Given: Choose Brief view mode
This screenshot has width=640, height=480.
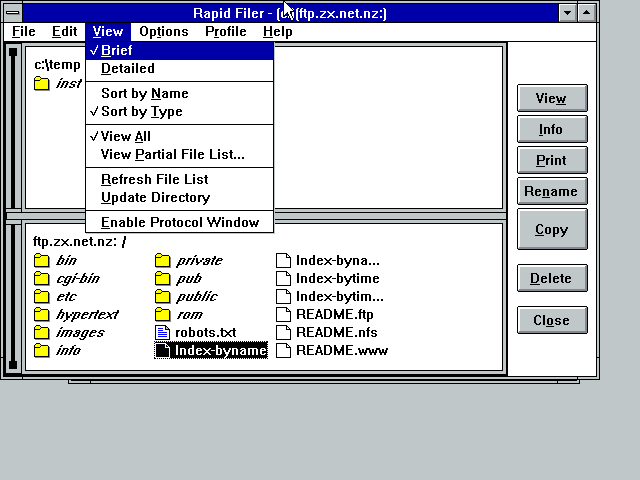Looking at the screenshot, I should click(180, 50).
